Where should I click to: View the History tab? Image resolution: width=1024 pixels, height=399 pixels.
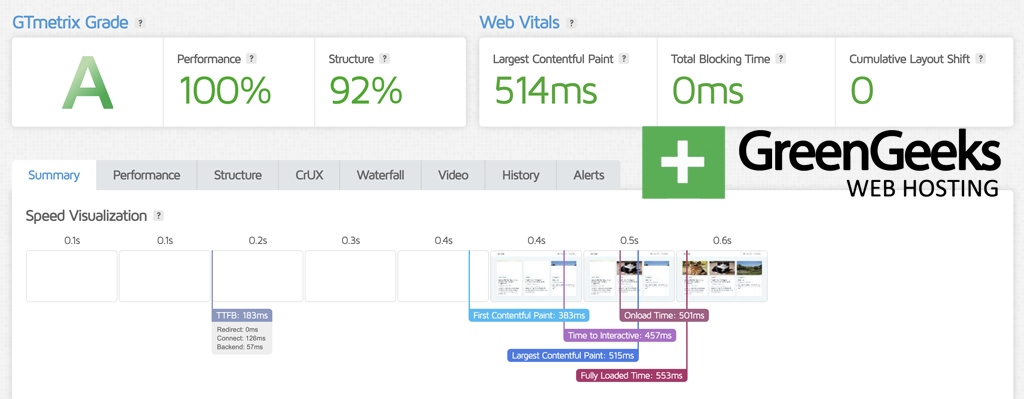[520, 175]
